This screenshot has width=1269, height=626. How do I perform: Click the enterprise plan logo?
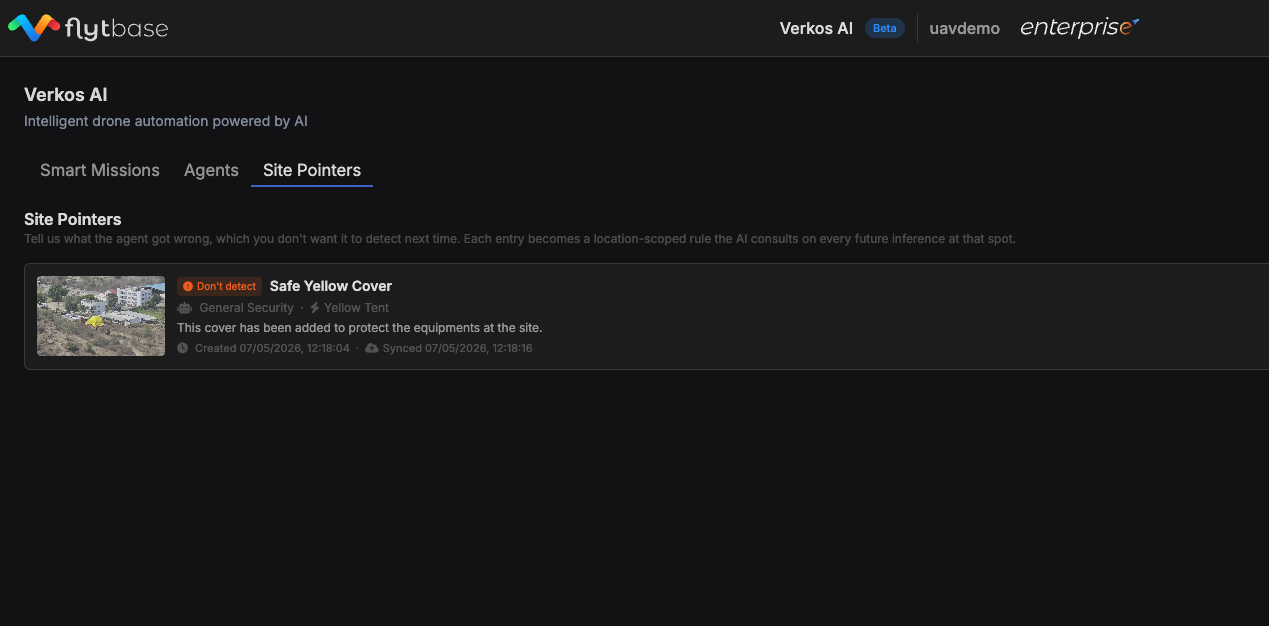pyautogui.click(x=1080, y=28)
